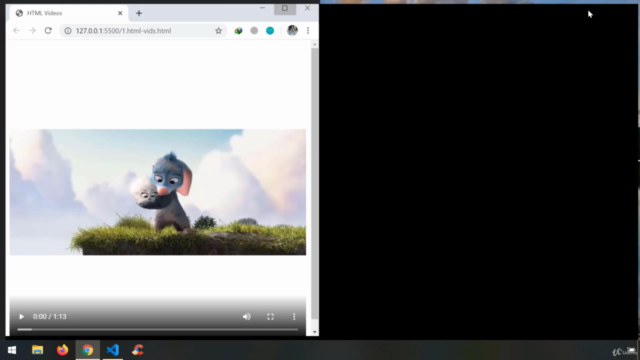Close the HTML Videos tab
The height and width of the screenshot is (360, 640).
point(120,13)
